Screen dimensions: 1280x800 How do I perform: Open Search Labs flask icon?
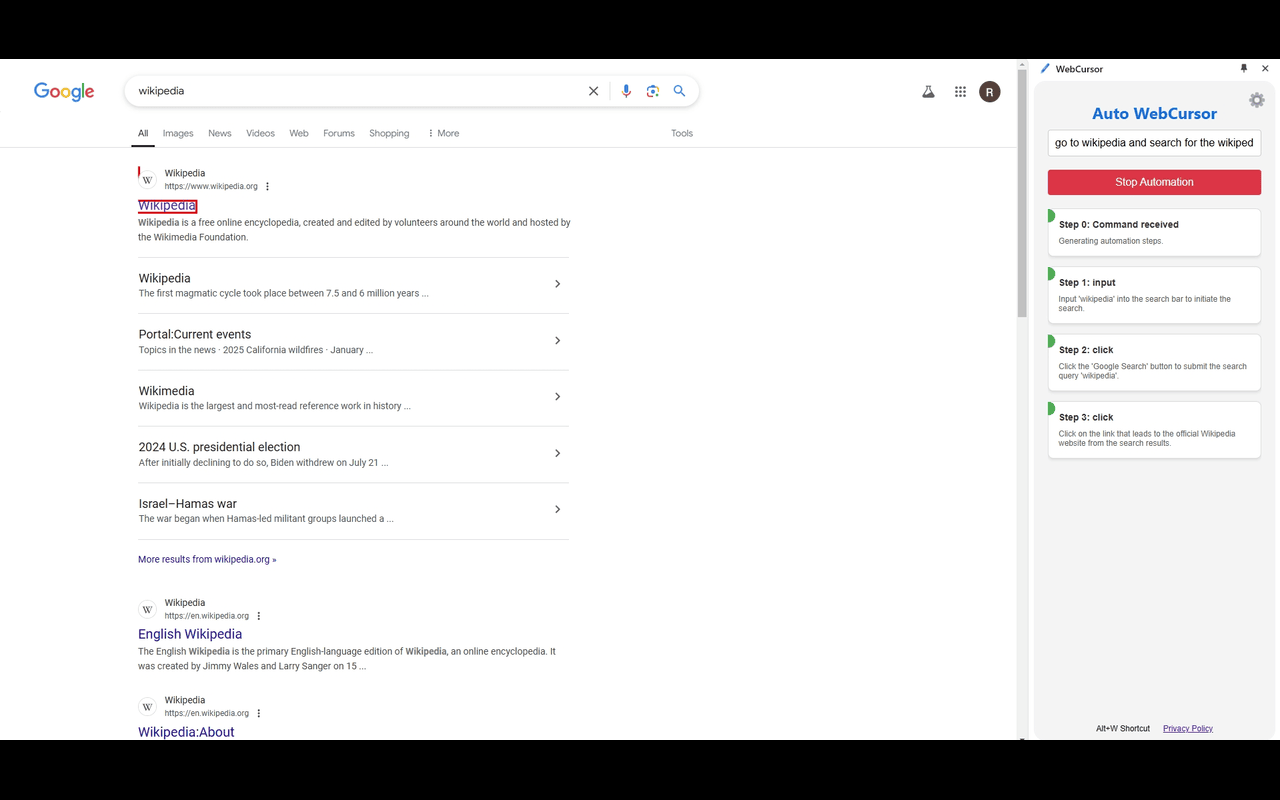tap(928, 92)
